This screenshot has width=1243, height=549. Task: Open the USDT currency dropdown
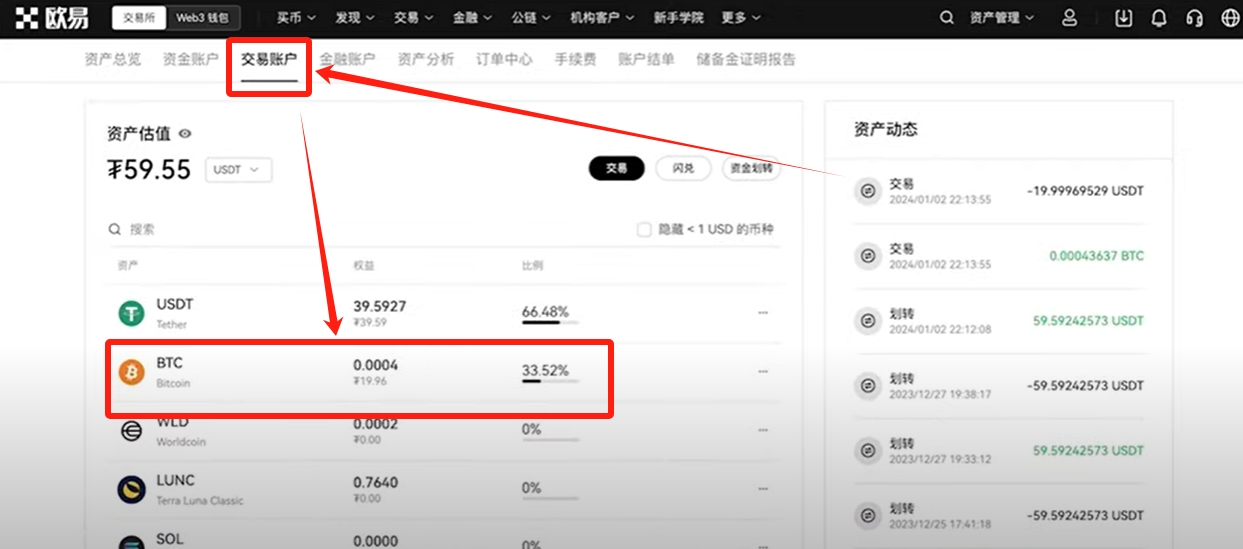click(238, 170)
